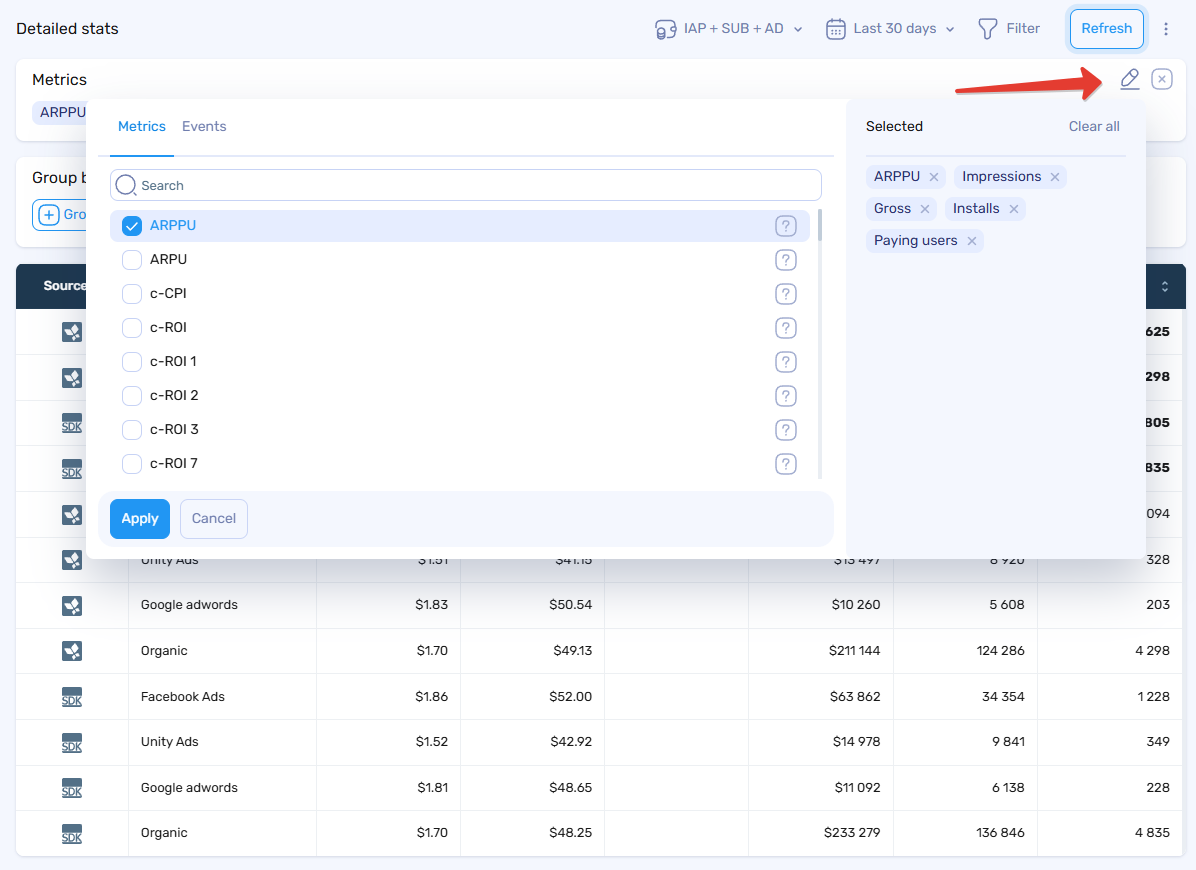1196x870 pixels.
Task: Click the Filter funnel icon
Action: coord(987,29)
